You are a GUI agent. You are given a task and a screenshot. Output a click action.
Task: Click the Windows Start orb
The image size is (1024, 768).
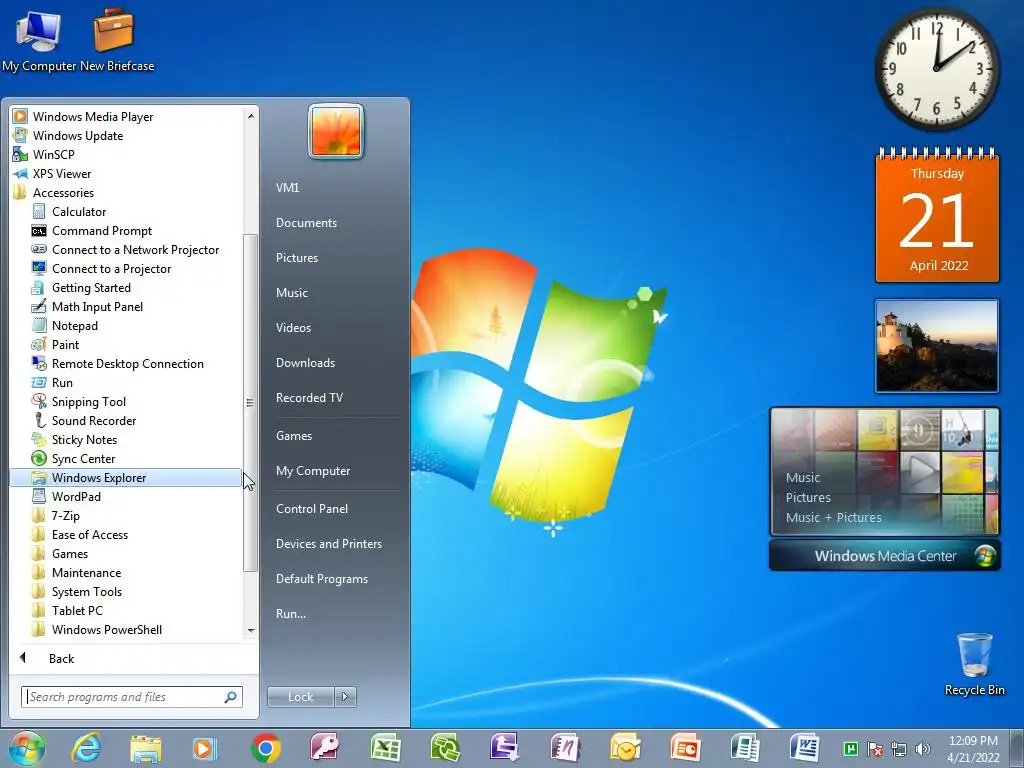click(x=27, y=748)
